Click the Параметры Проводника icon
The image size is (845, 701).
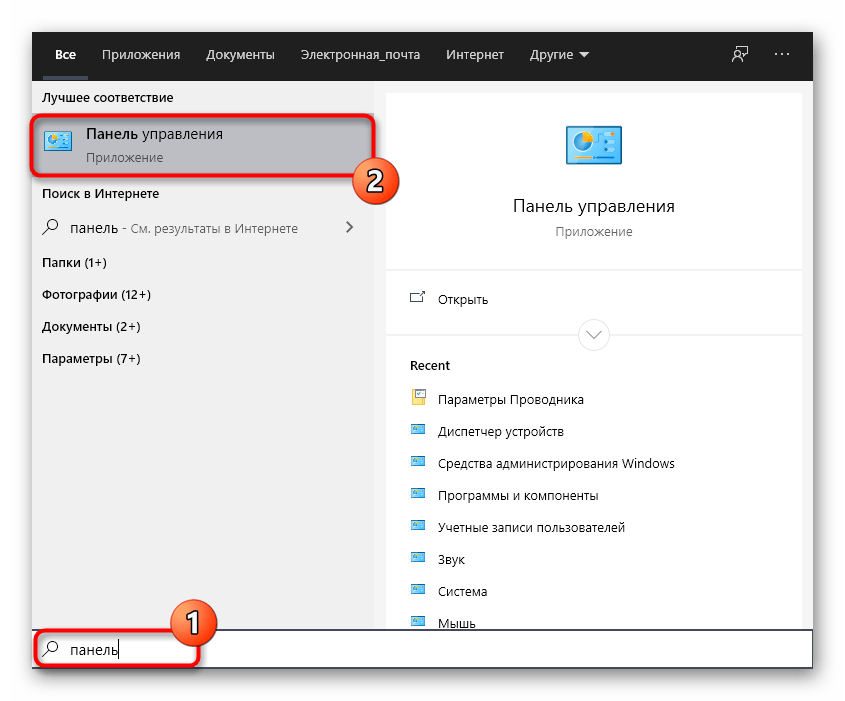coord(419,399)
